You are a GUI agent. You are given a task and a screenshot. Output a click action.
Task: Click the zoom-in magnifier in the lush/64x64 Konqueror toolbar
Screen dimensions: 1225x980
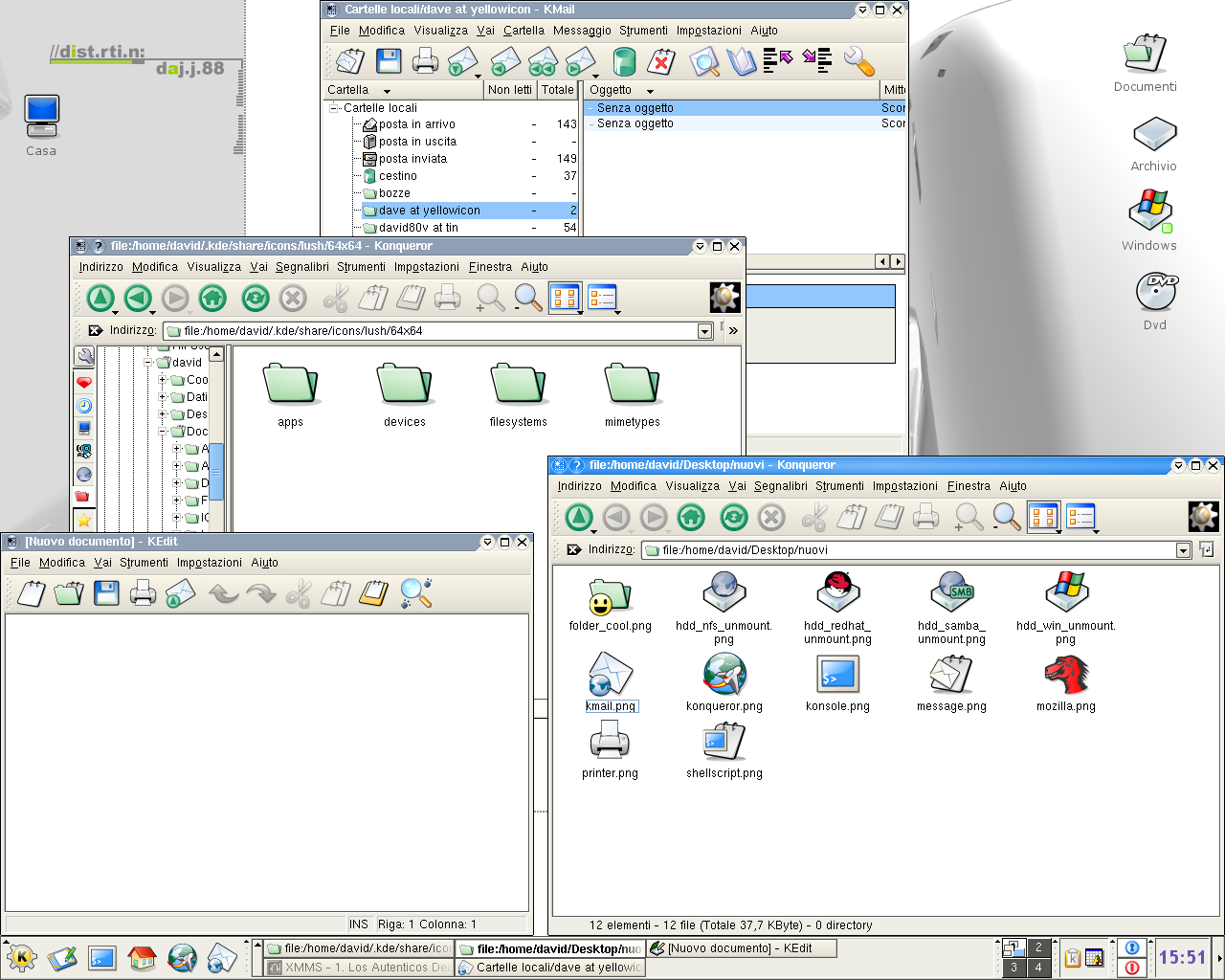click(490, 299)
